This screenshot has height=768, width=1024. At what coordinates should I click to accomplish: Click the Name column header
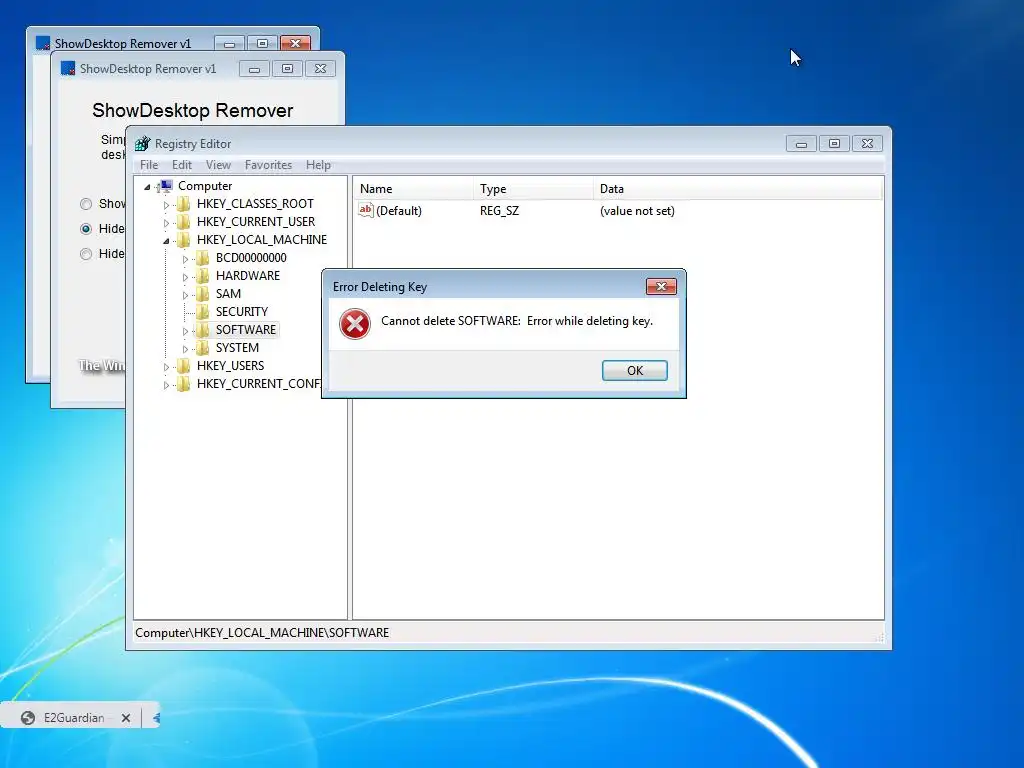click(x=414, y=189)
